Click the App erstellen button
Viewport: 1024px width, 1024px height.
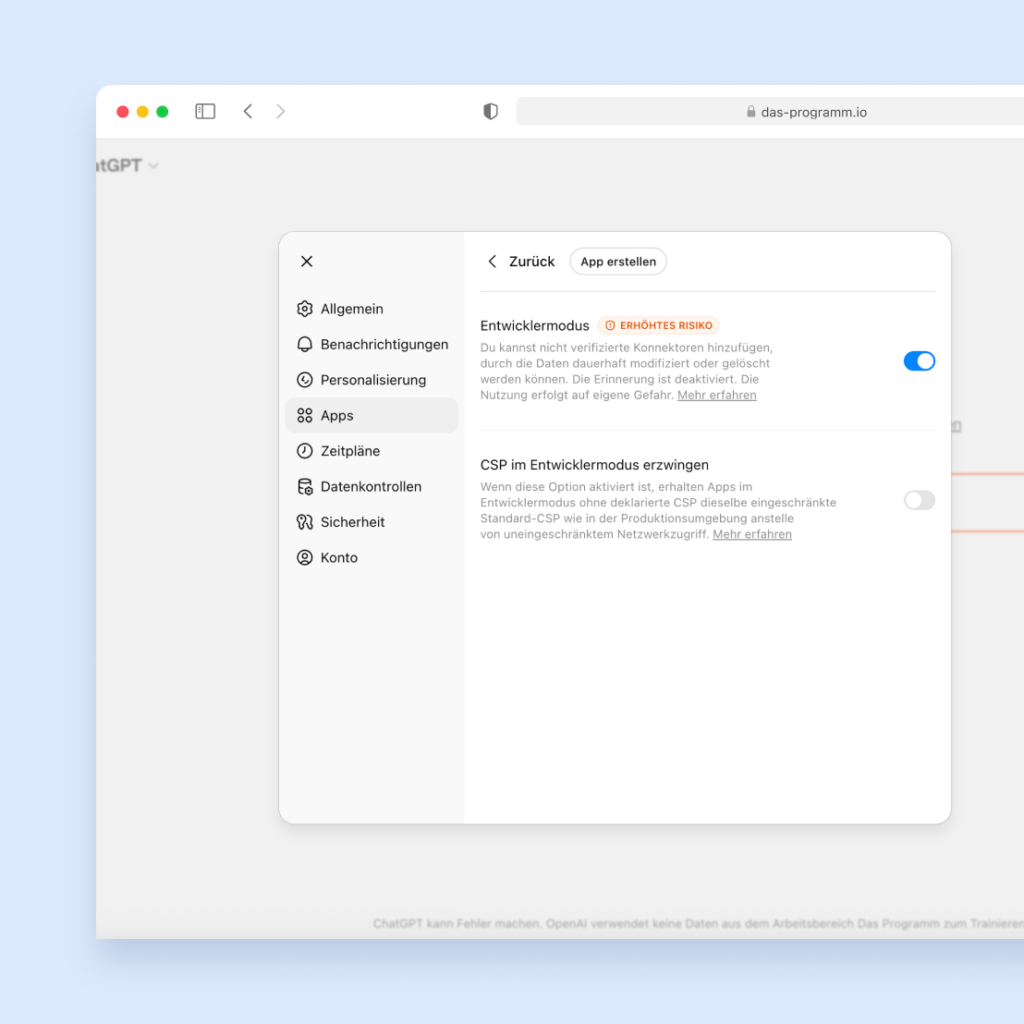tap(618, 262)
